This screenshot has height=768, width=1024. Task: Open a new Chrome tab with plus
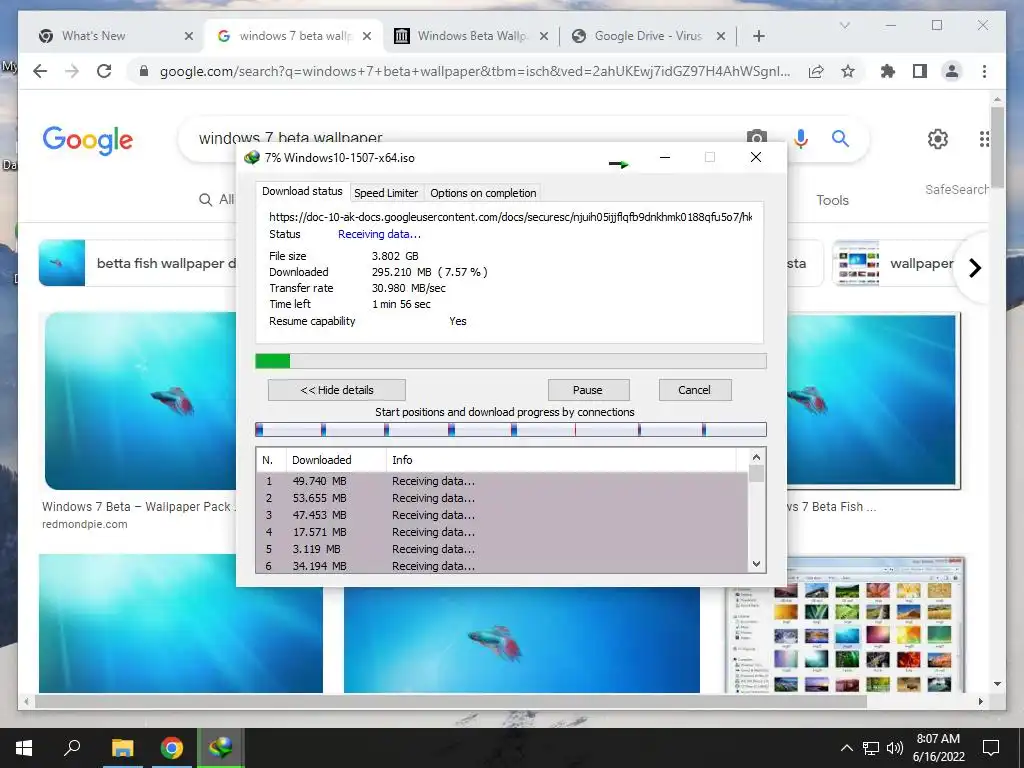pos(758,36)
